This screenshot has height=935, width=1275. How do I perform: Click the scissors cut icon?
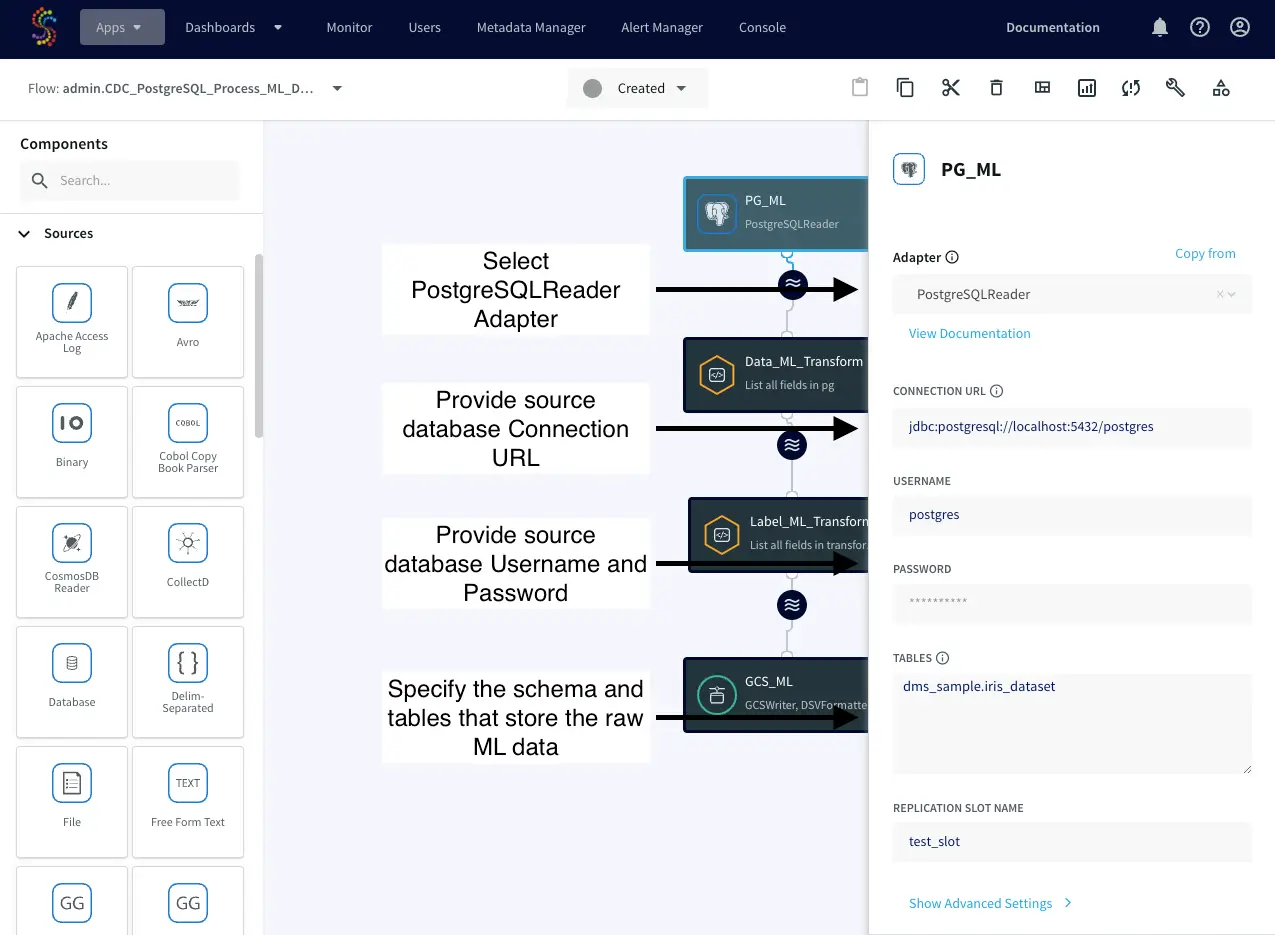[950, 88]
